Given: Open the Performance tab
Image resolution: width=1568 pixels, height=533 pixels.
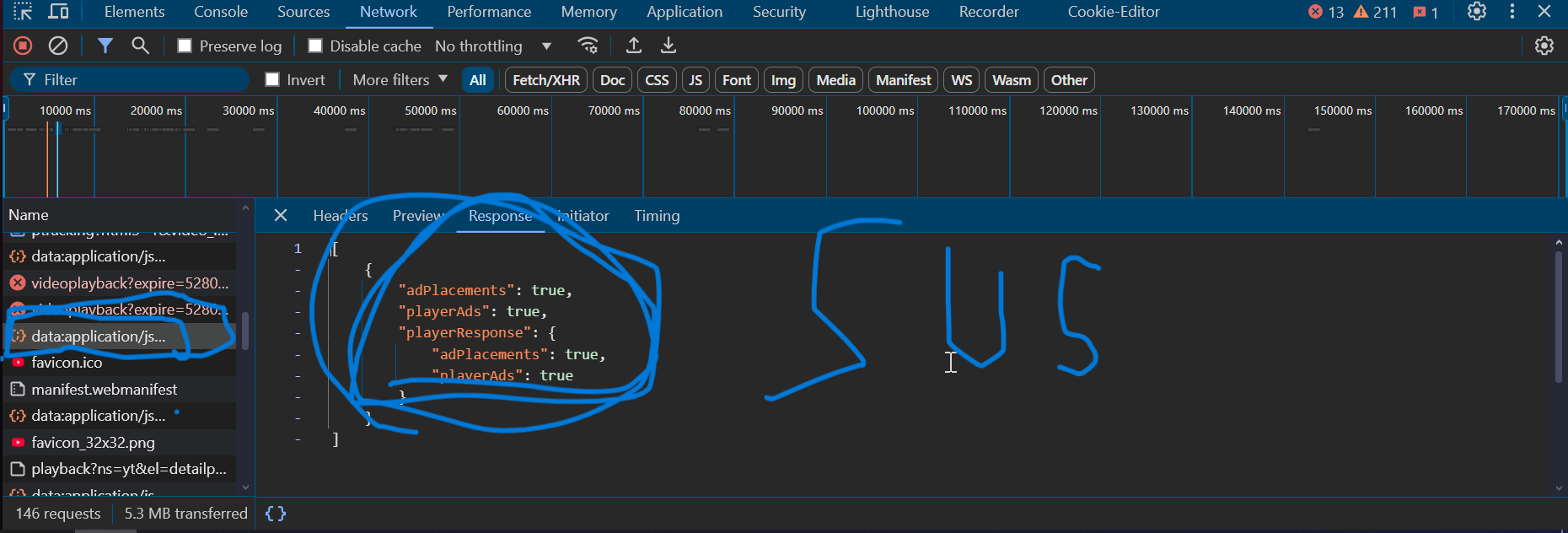Looking at the screenshot, I should (489, 12).
